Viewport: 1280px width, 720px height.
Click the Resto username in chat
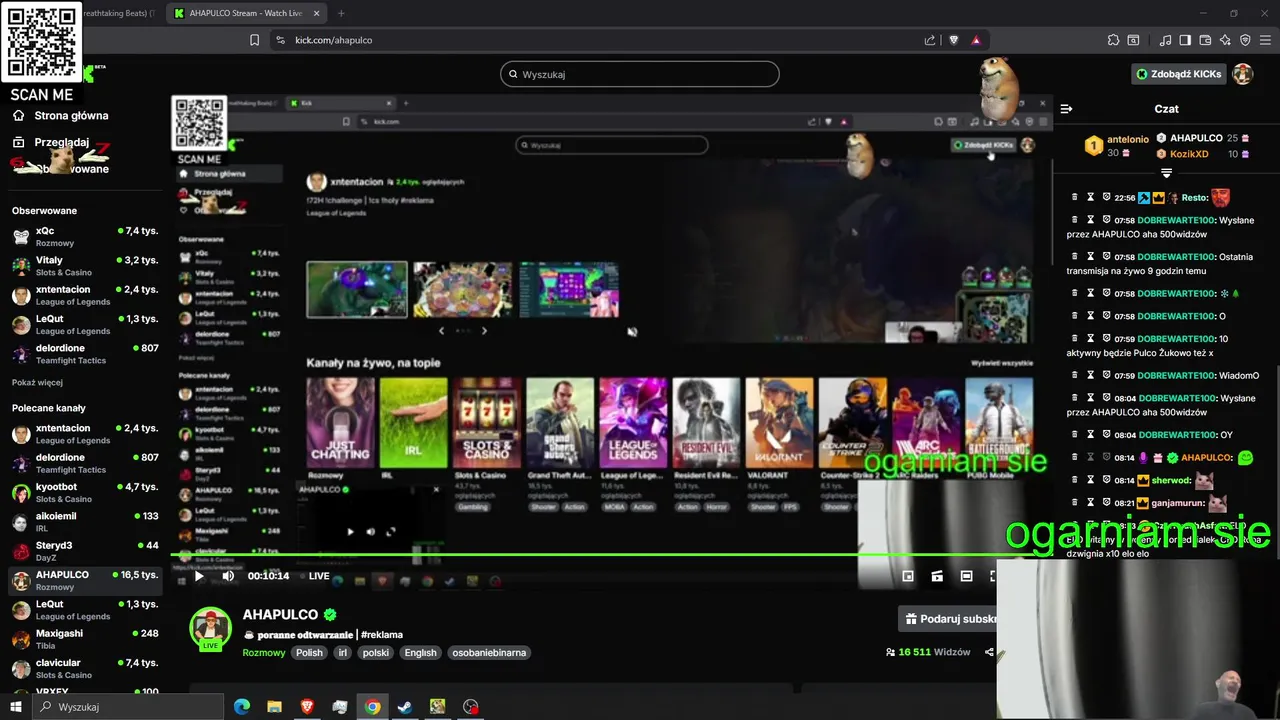1194,198
